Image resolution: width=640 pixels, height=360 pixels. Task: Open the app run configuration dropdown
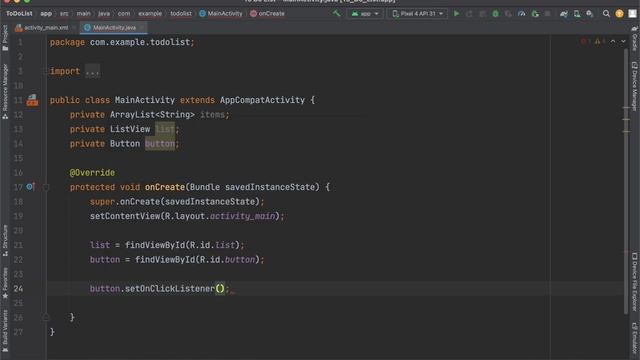pyautogui.click(x=365, y=13)
